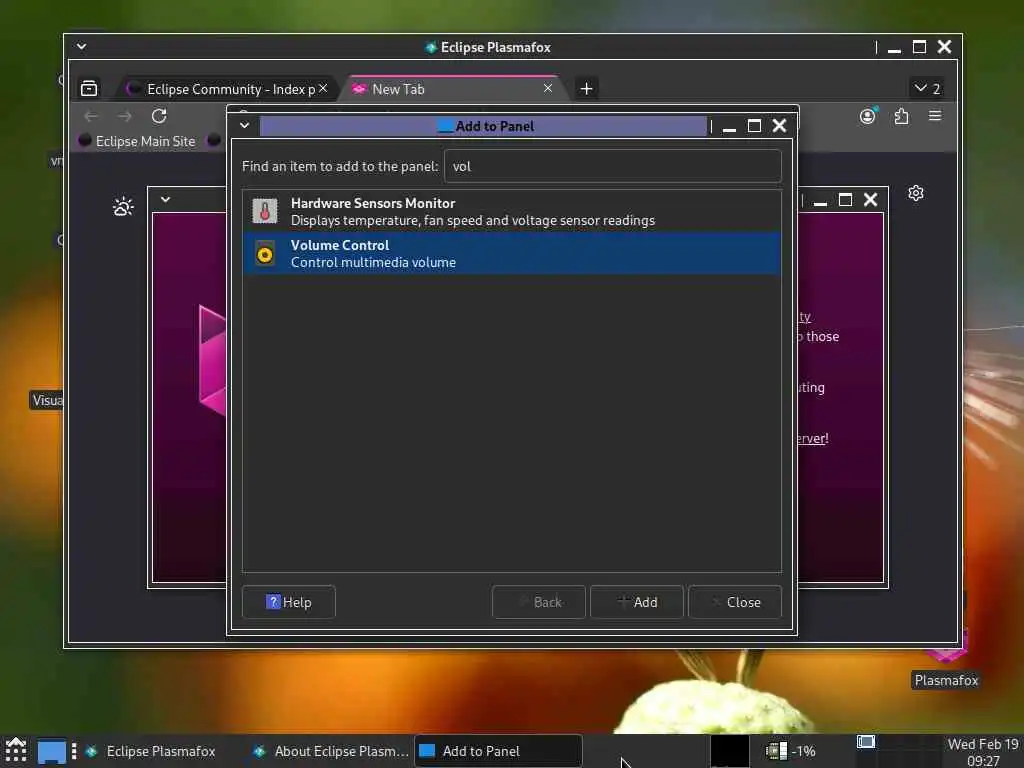The width and height of the screenshot is (1024, 768).
Task: Select the Volume Control list row
Action: pos(512,253)
